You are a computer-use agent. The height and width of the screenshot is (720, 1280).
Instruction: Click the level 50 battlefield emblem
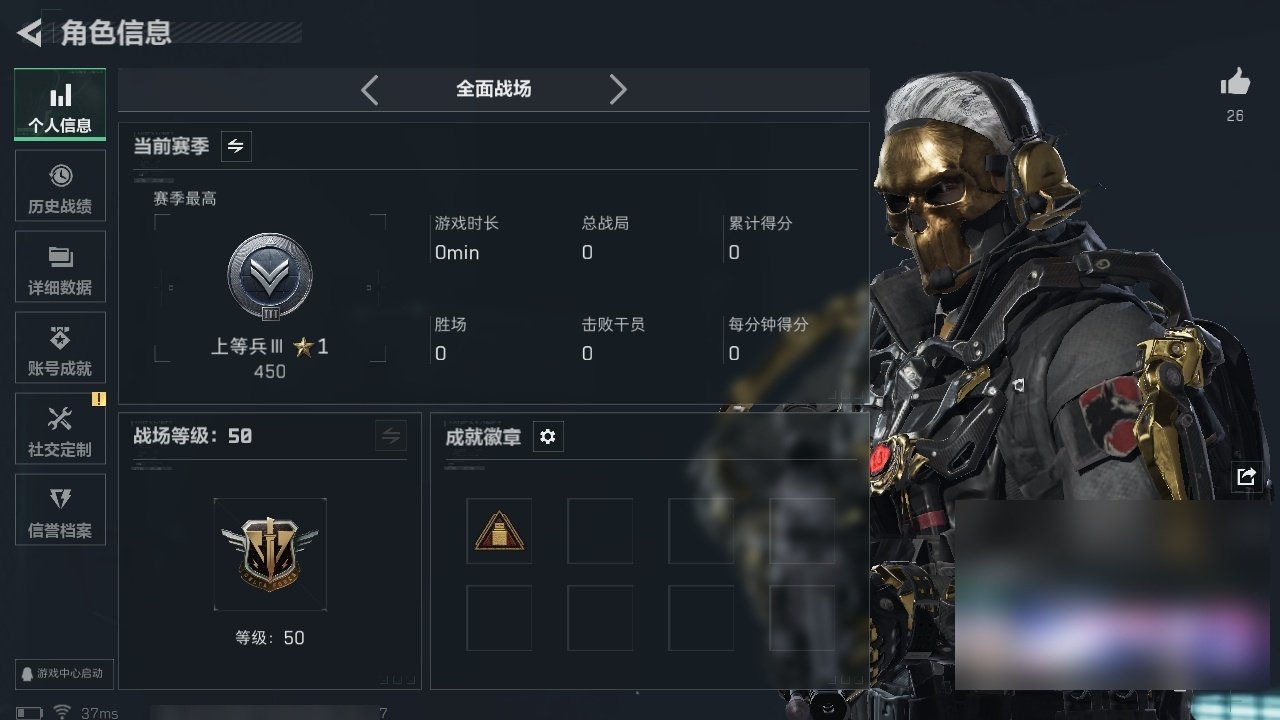pos(270,554)
